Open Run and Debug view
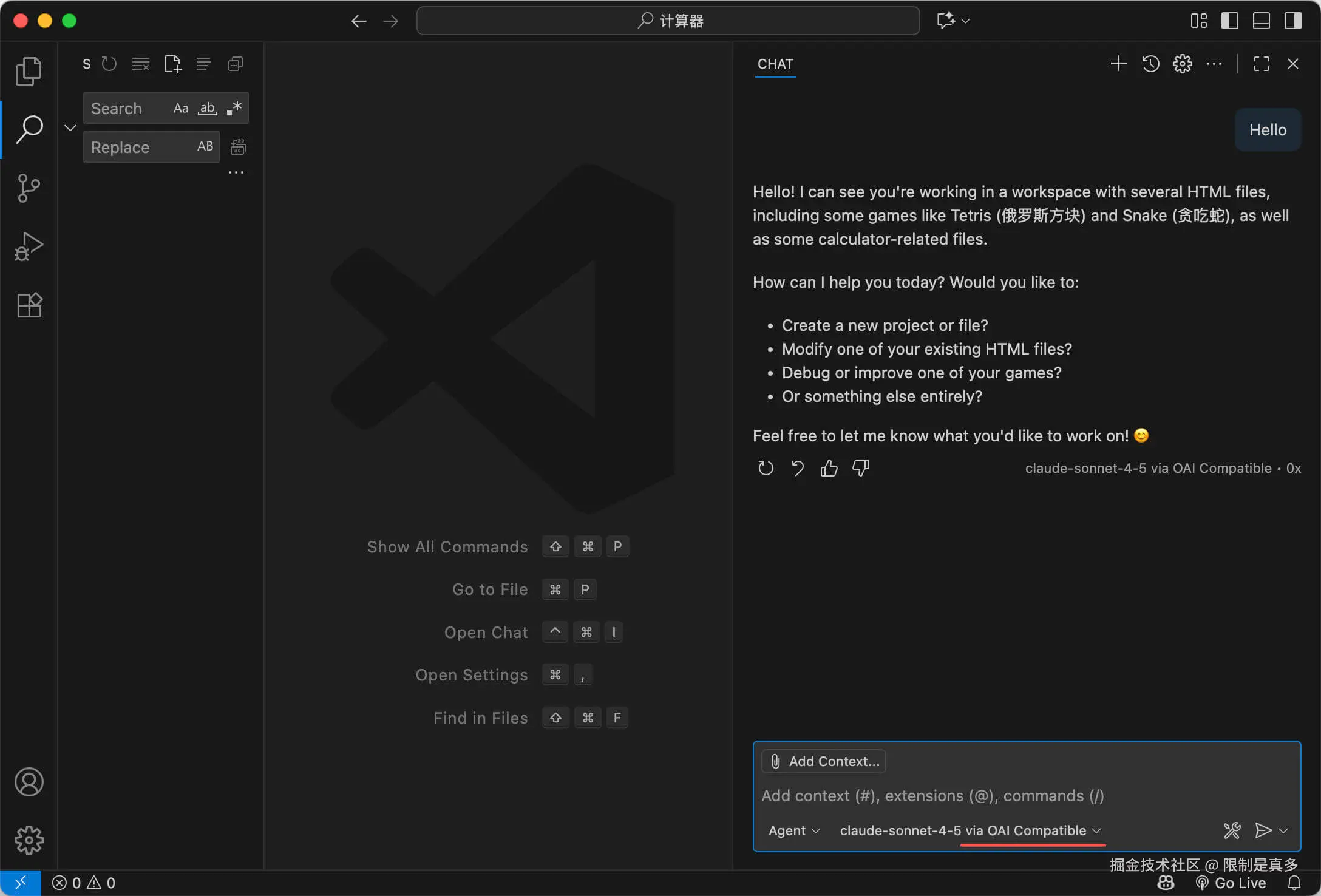The width and height of the screenshot is (1321, 896). click(29, 246)
